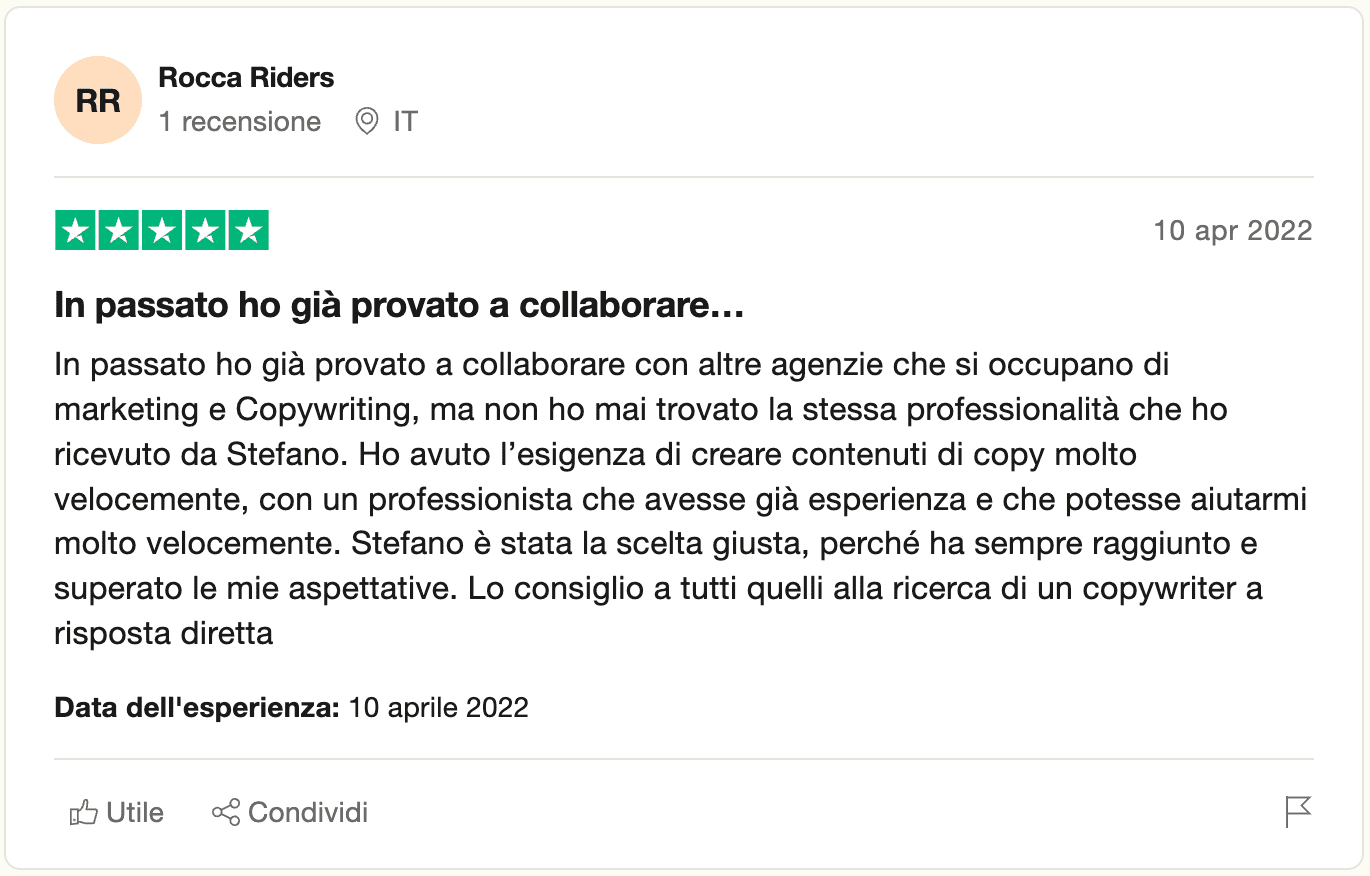Click the 'Data dell'esperienza:' label
This screenshot has width=1370, height=876.
[198, 708]
